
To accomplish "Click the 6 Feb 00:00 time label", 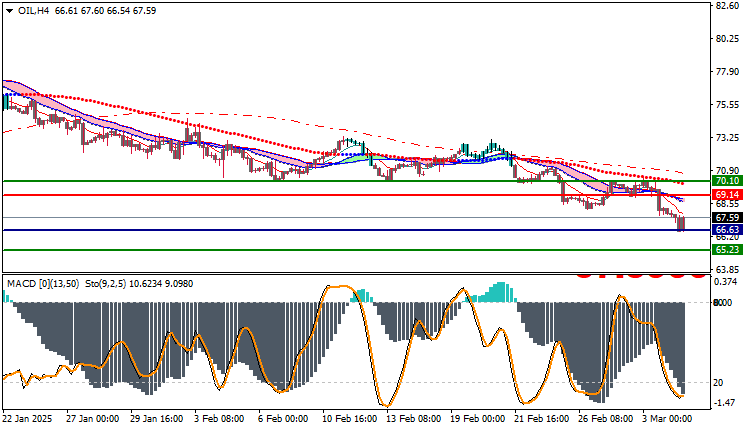I will [283, 419].
